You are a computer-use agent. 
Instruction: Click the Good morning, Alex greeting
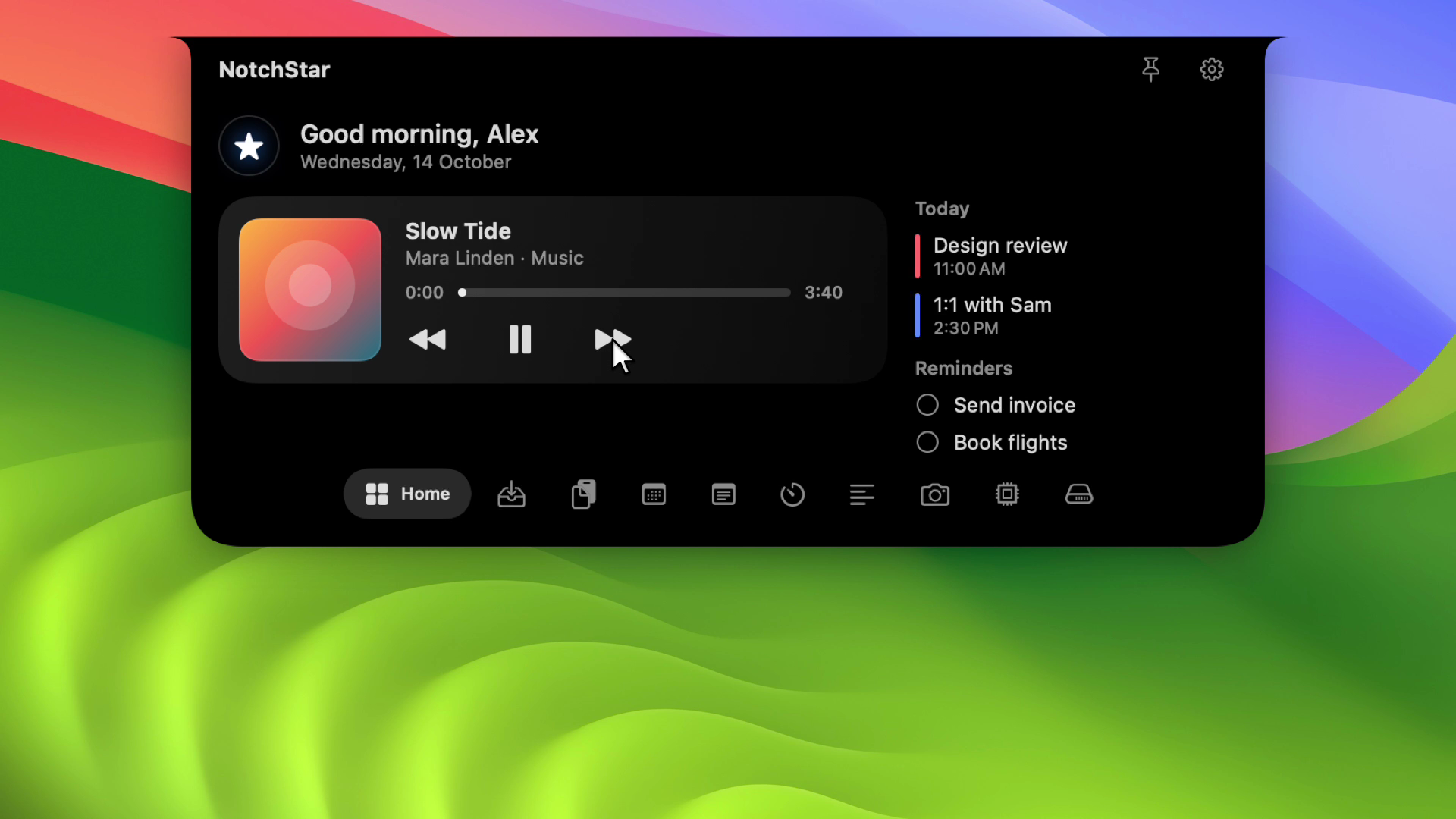[419, 134]
